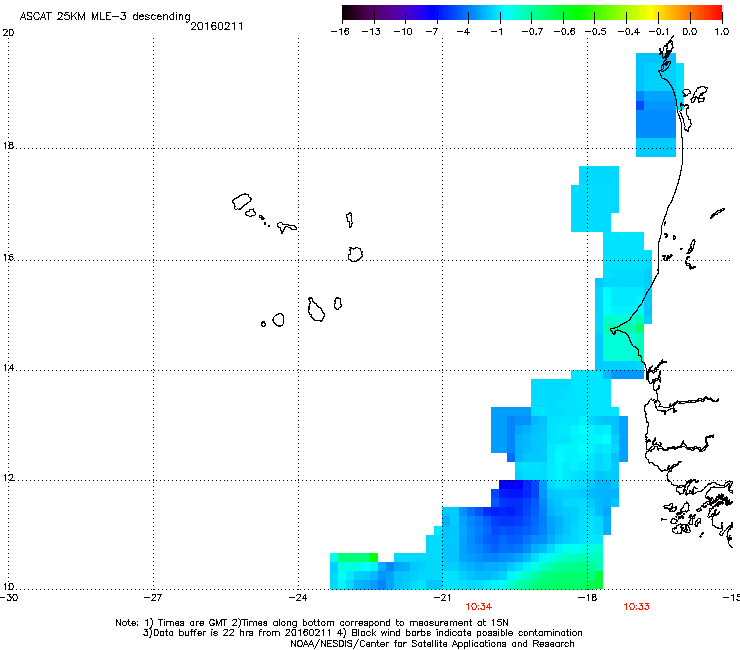Click the title 'ASCAT 25KM MLE-3 descending'
This screenshot has width=740, height=650.
(105, 16)
